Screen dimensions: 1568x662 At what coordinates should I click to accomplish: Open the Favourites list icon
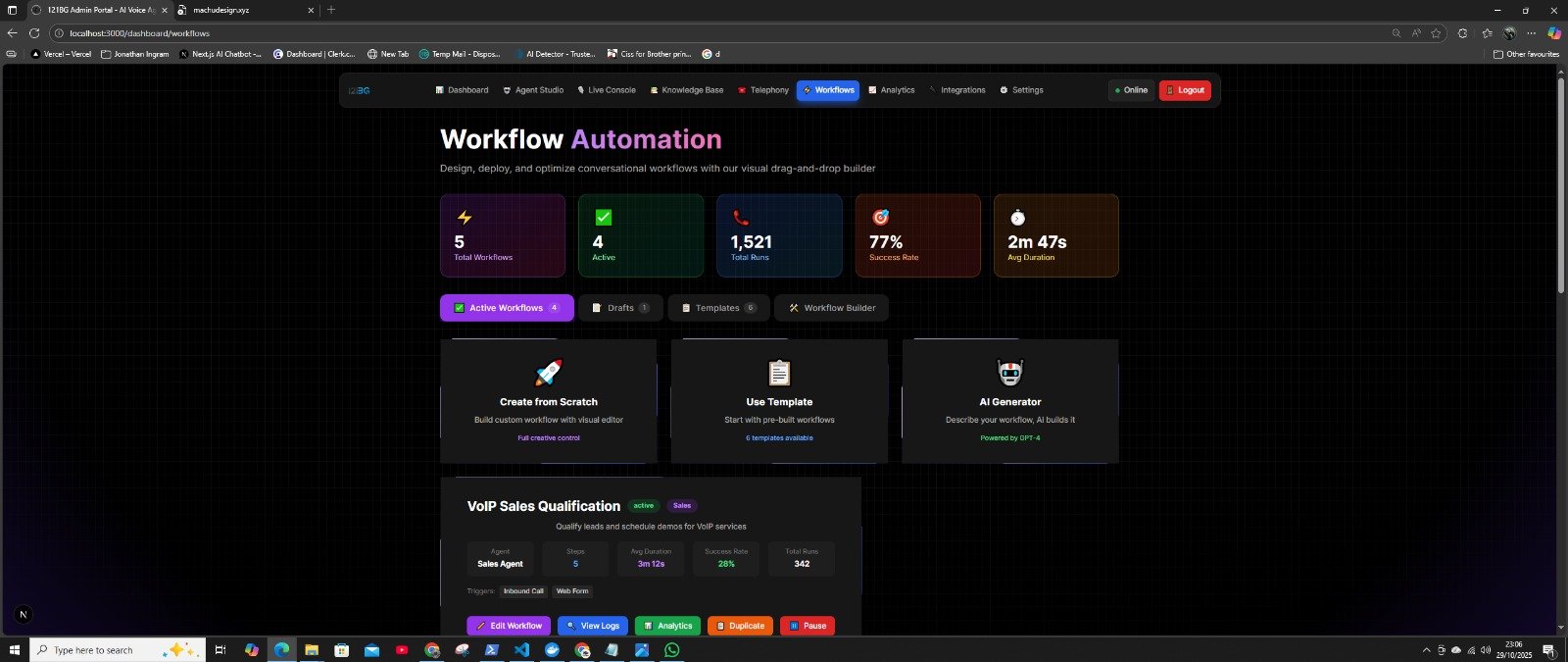(1487, 33)
